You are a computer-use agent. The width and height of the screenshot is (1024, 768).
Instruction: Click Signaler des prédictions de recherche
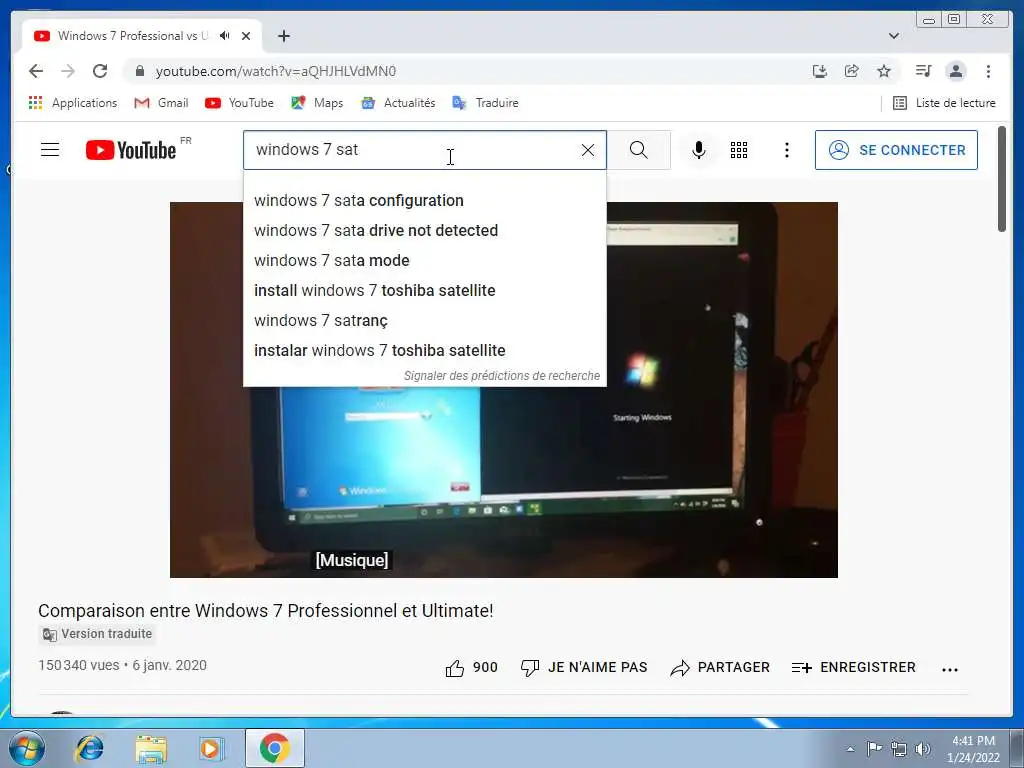click(502, 376)
